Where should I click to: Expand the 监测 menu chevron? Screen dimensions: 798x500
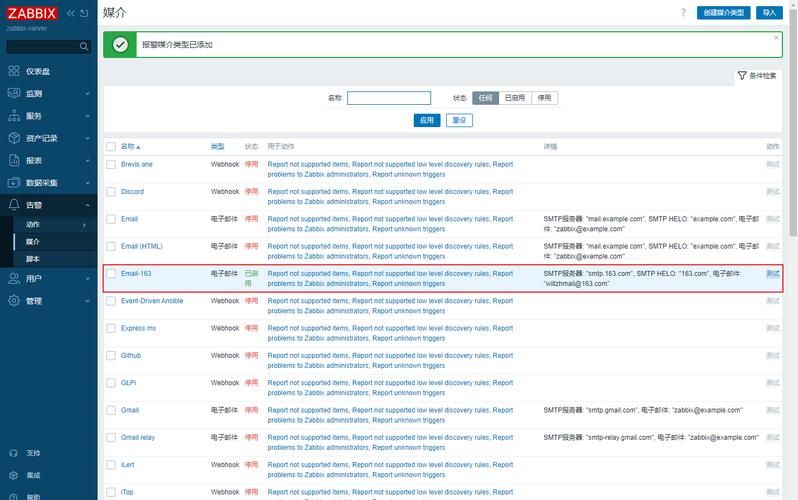(87, 94)
